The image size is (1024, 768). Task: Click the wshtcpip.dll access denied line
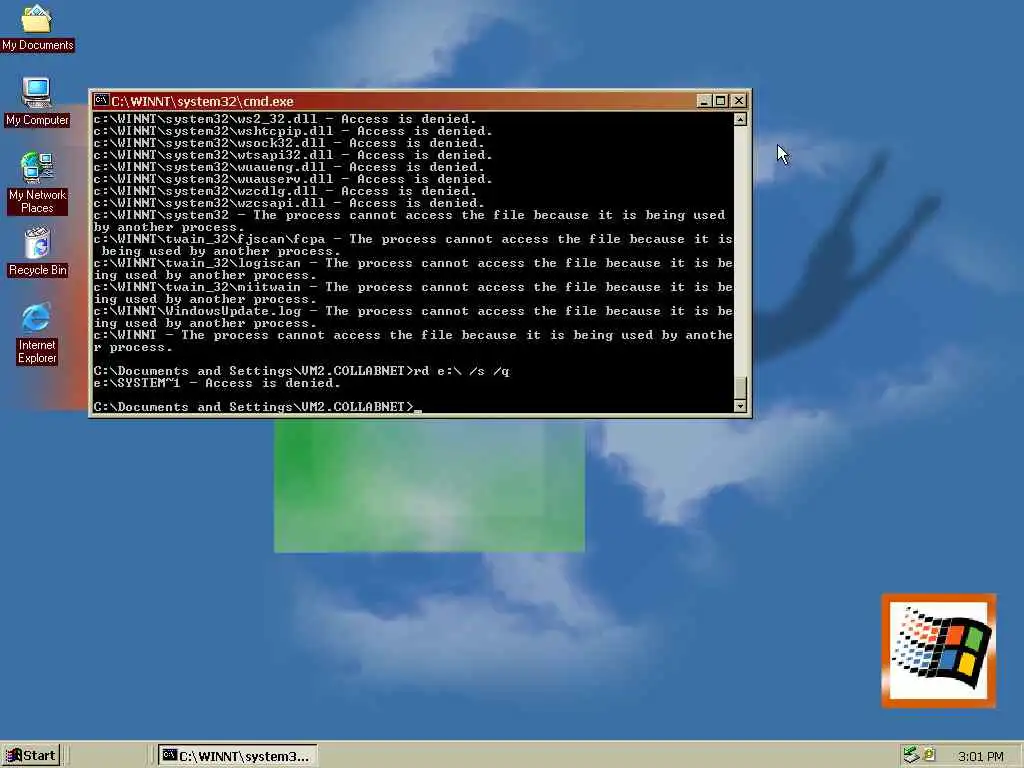click(x=293, y=131)
